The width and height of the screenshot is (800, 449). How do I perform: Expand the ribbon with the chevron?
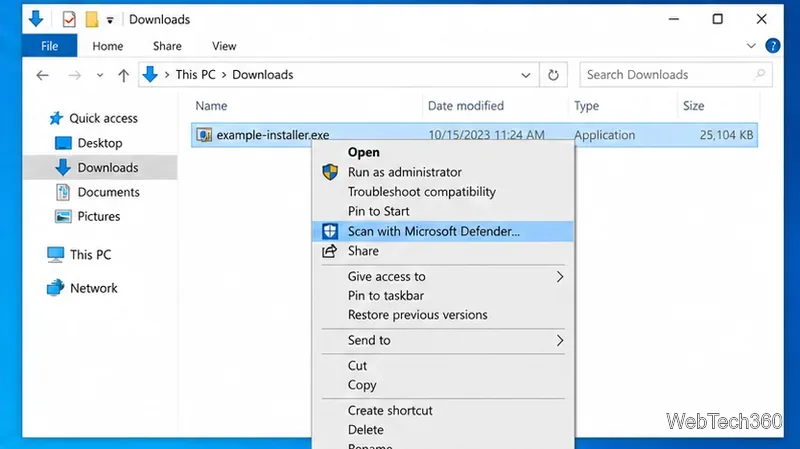[751, 46]
